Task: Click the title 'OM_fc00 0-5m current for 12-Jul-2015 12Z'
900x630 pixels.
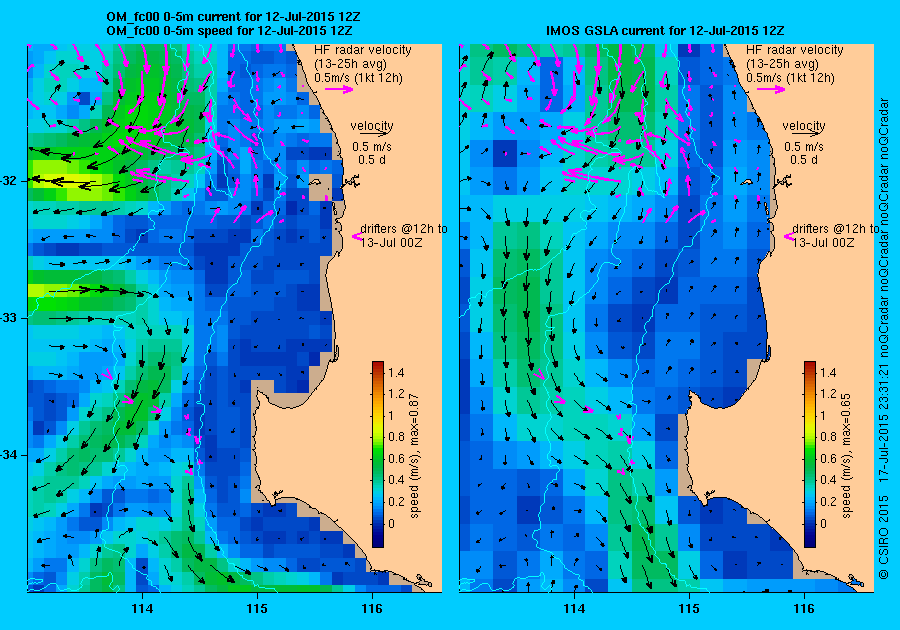Action: [234, 17]
